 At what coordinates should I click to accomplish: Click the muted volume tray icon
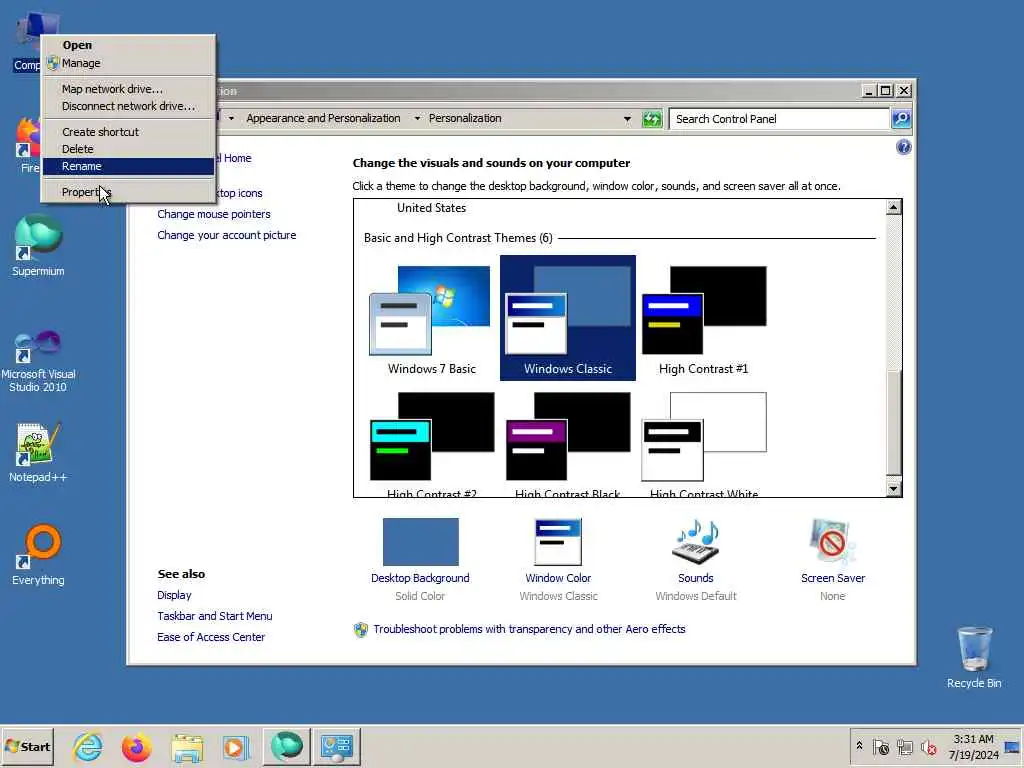click(928, 746)
